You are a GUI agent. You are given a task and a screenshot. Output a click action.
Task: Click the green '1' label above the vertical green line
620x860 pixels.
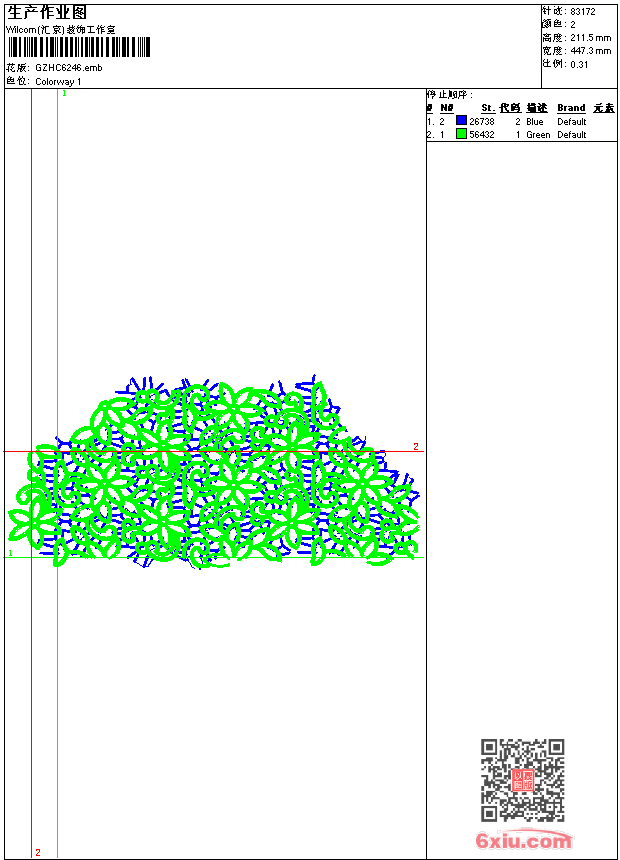(x=64, y=94)
